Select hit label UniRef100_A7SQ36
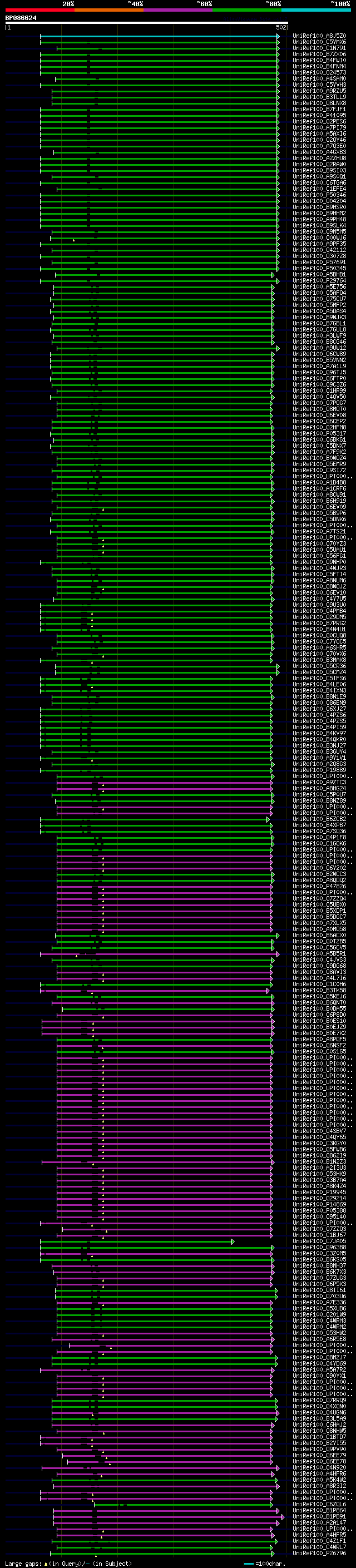Image resolution: width=356 pixels, height=1568 pixels. pos(319,832)
